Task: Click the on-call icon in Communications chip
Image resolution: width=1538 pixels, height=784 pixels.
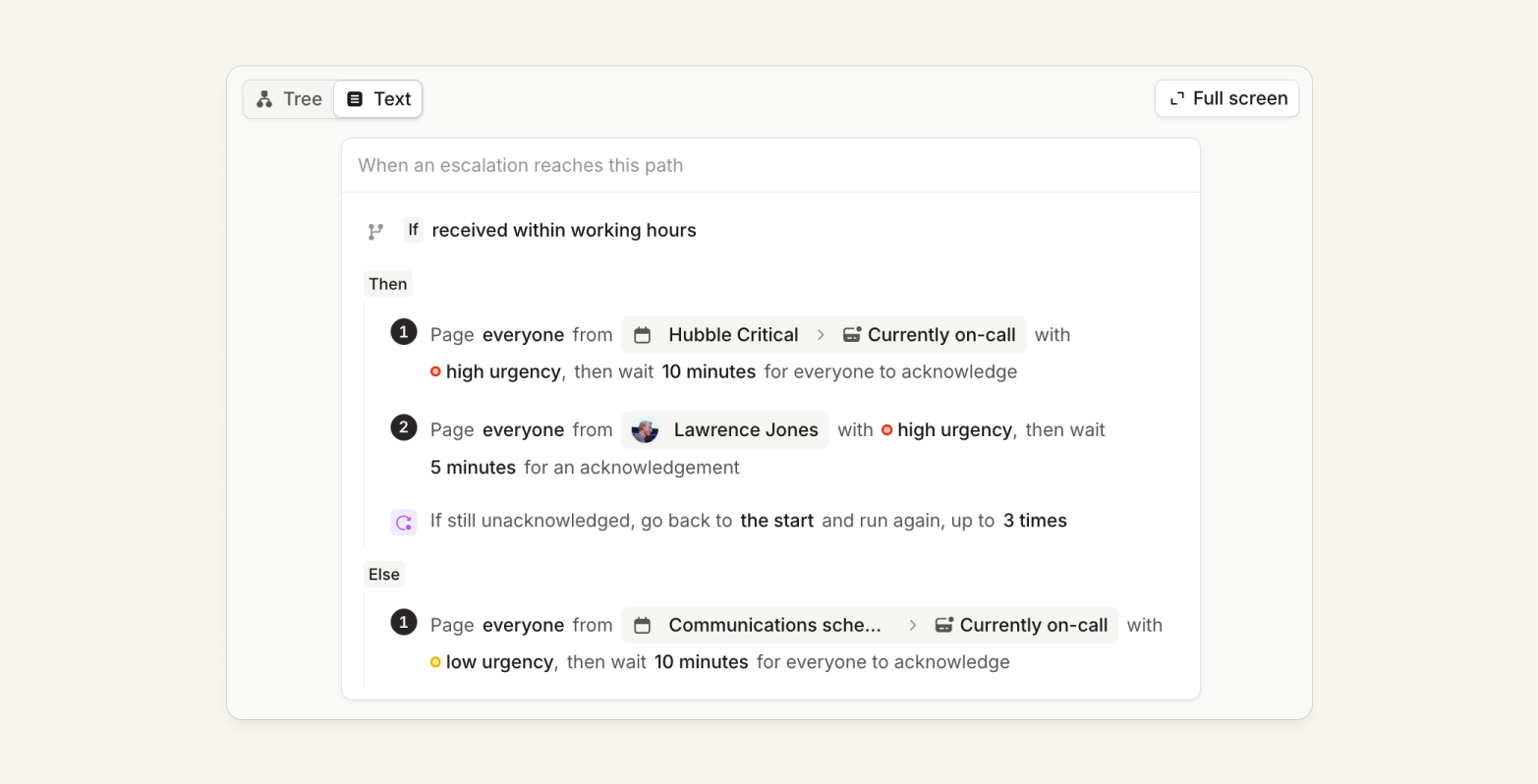Action: (944, 626)
